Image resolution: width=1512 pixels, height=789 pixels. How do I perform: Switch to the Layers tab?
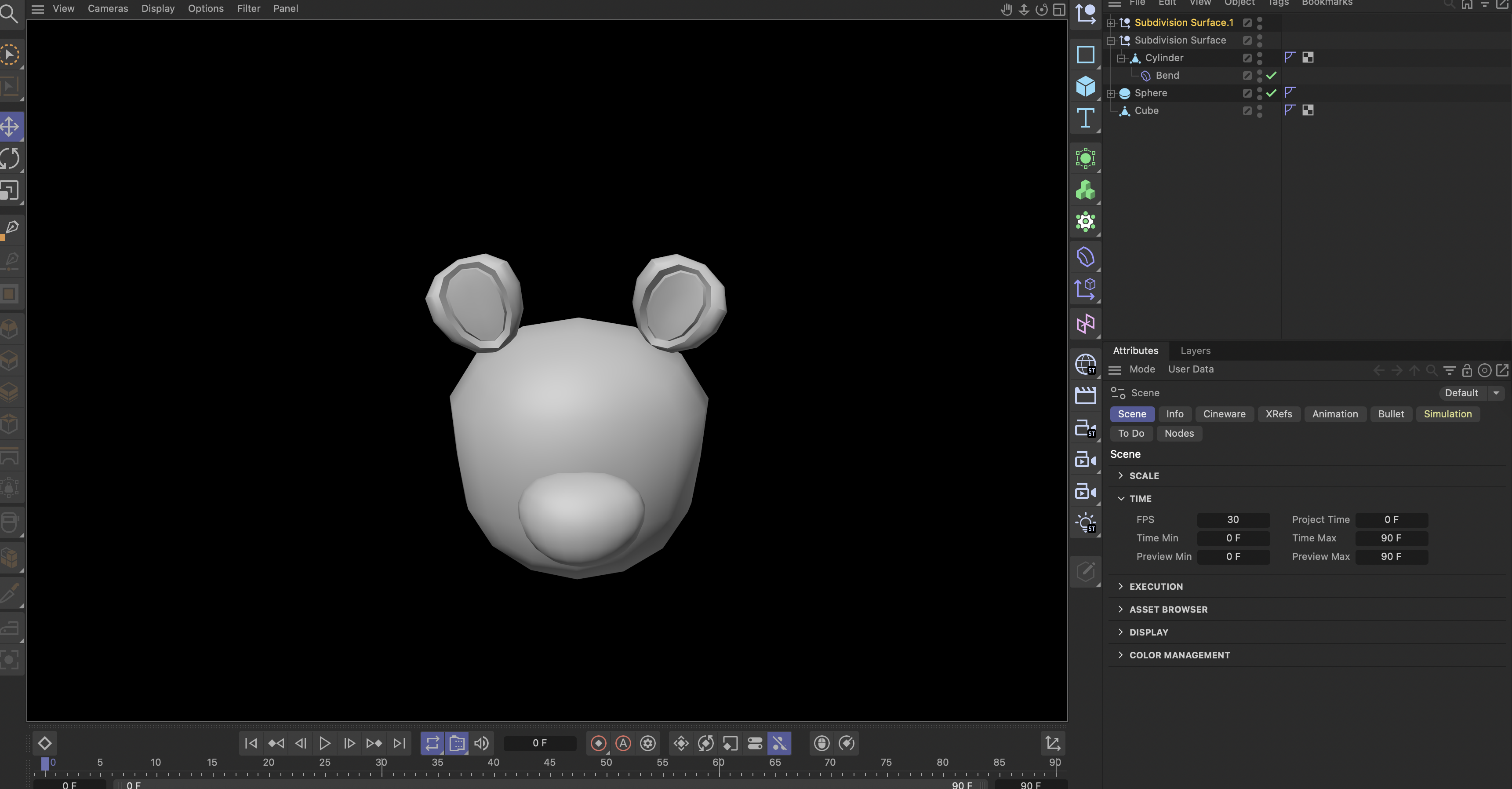pos(1195,350)
